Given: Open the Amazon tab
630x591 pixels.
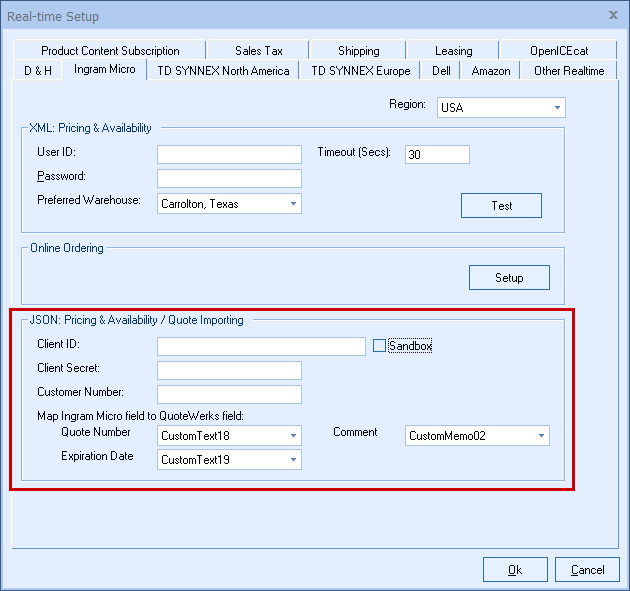Looking at the screenshot, I should (491, 70).
